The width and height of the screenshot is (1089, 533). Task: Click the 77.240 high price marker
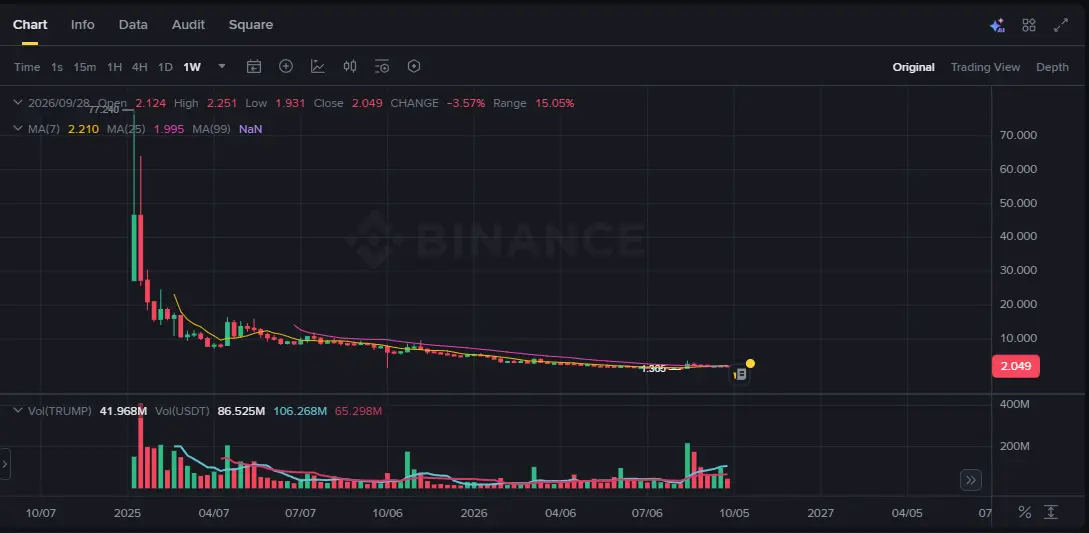pos(103,110)
